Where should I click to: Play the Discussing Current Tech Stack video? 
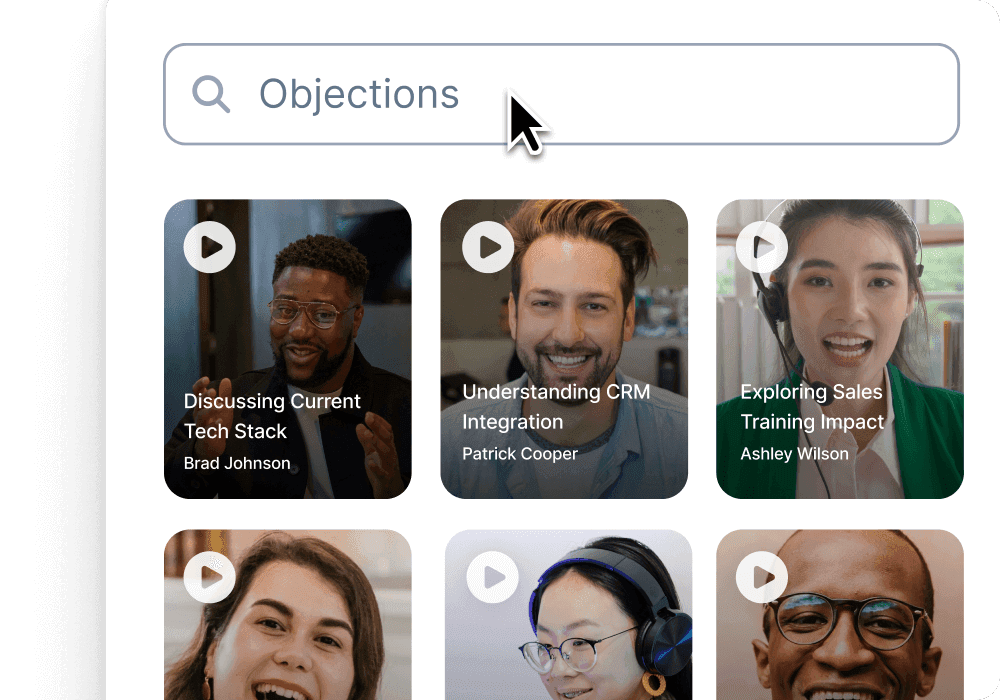[209, 247]
